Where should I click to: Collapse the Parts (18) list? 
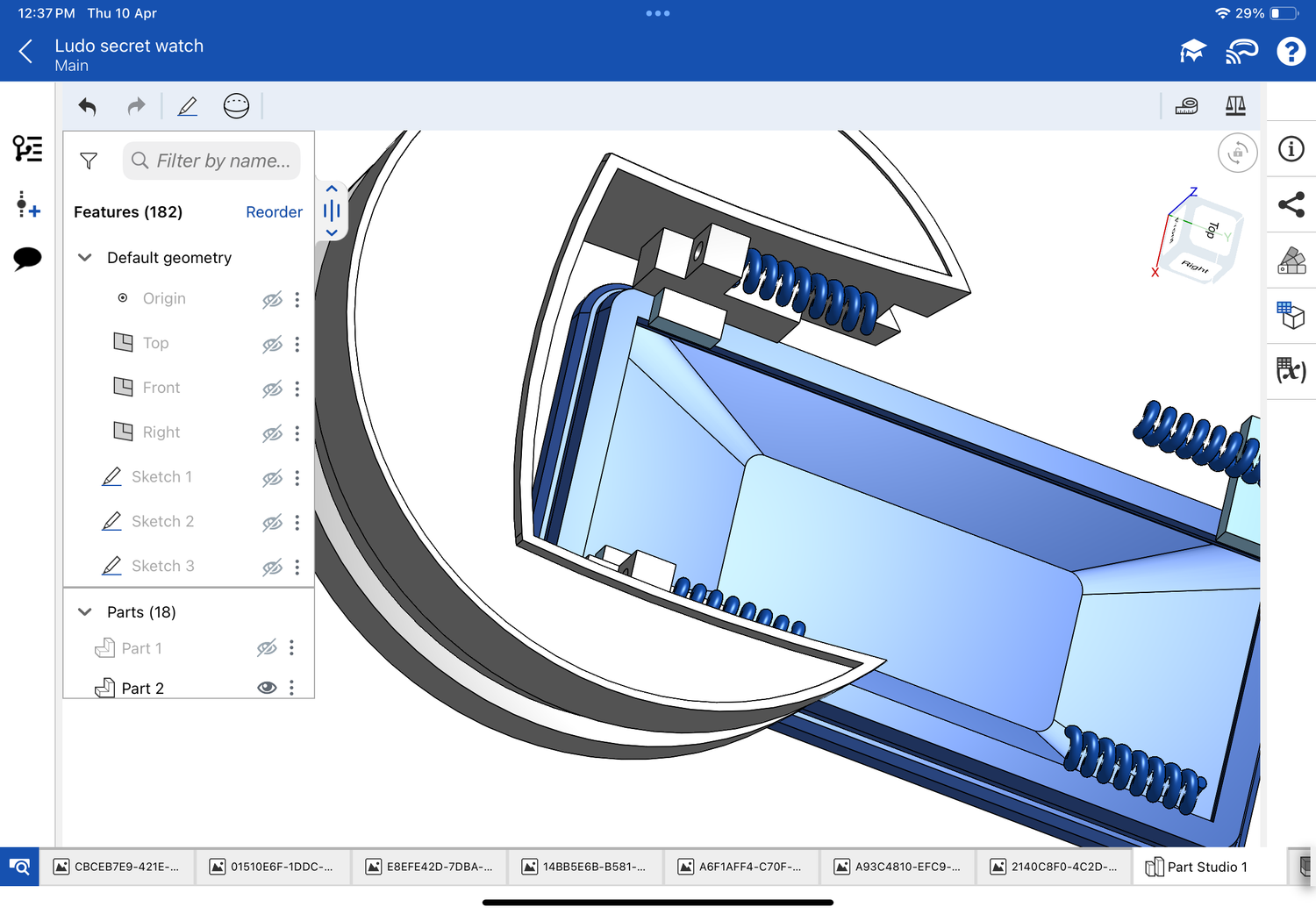[85, 612]
